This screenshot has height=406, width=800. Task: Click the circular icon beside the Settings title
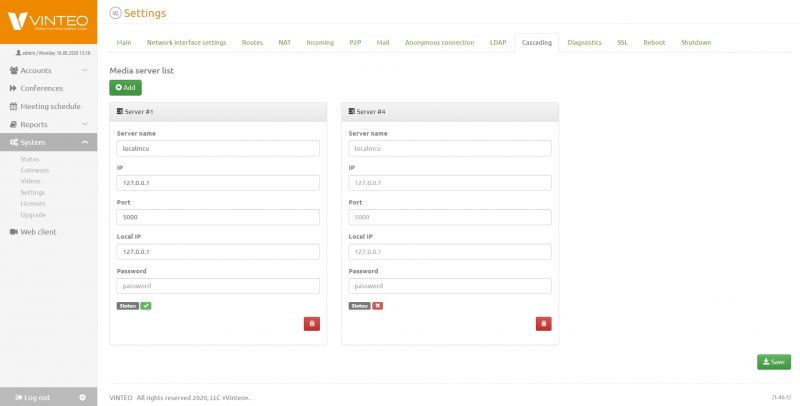coord(115,13)
